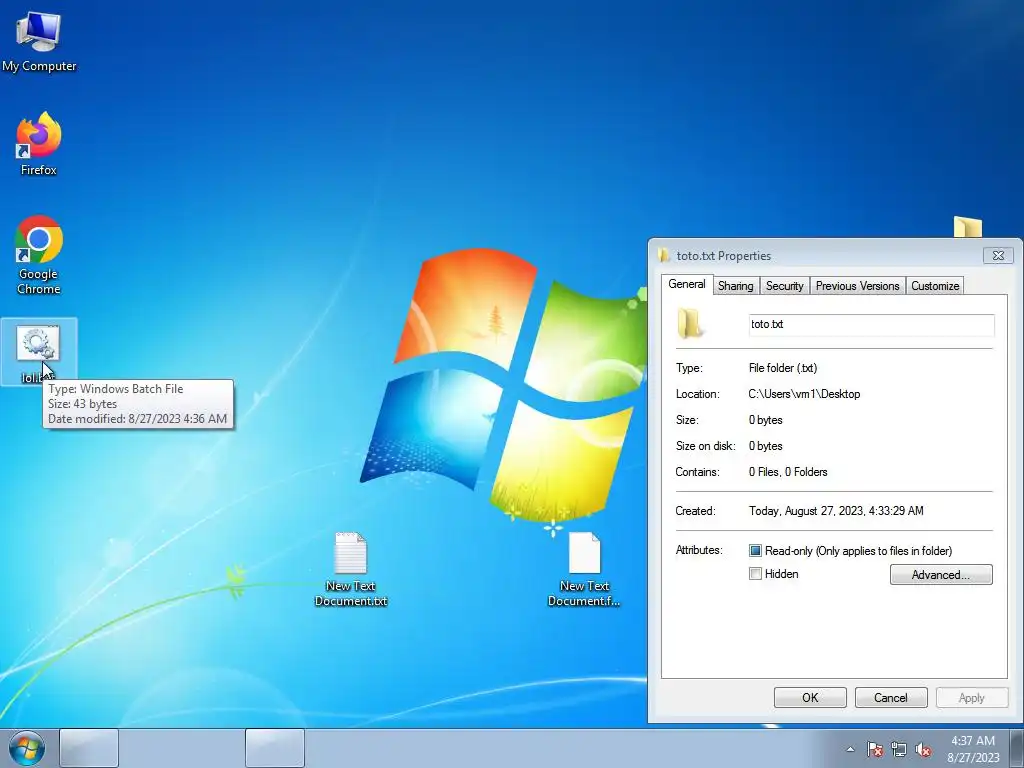Click the toto.txt folder name field
Screen dimensions: 1024x768
tap(871, 325)
